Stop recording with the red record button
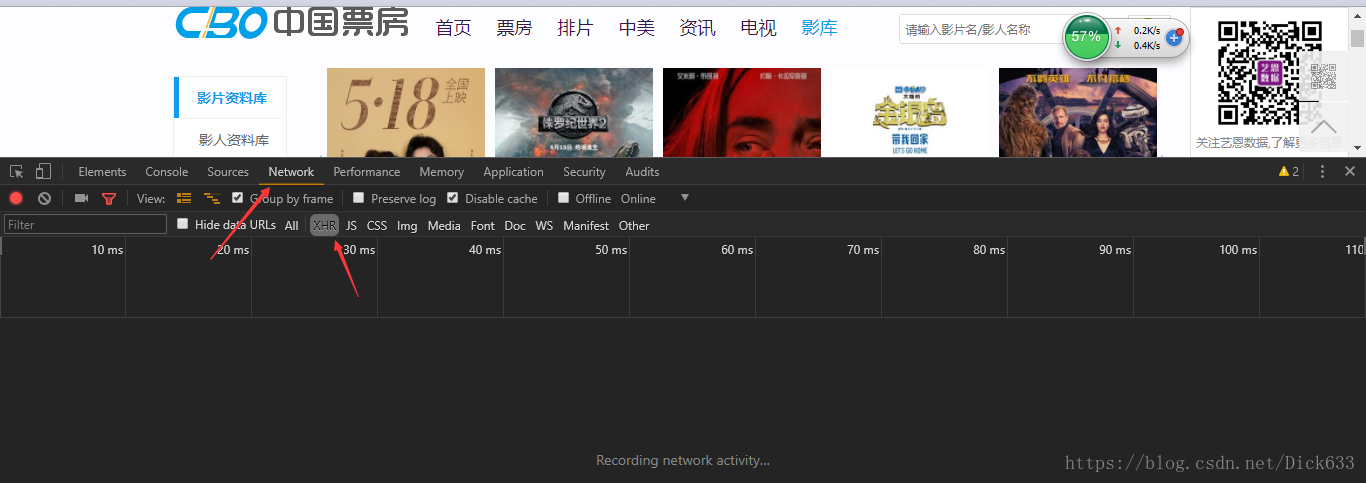 click(x=16, y=198)
